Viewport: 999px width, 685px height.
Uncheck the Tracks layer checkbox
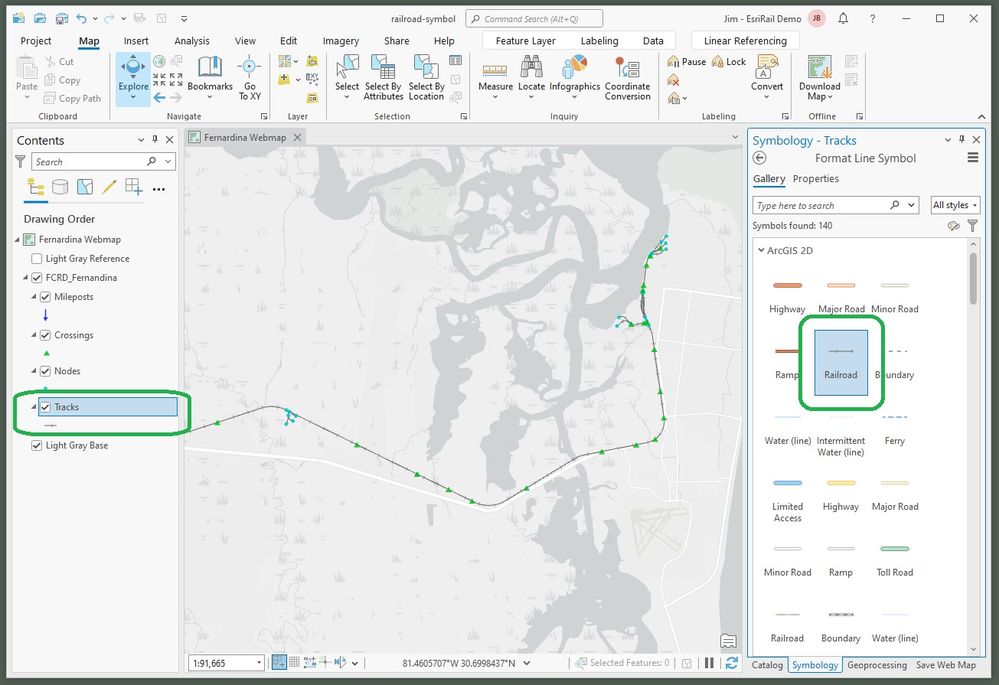pos(45,407)
